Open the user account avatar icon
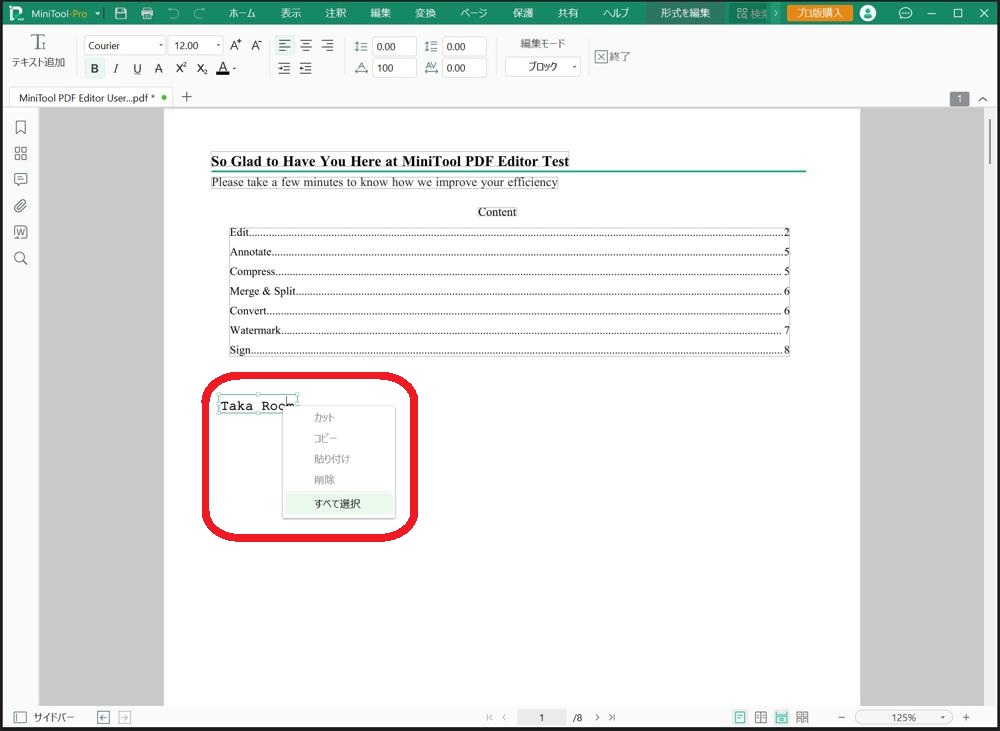This screenshot has width=1000, height=731. tap(867, 13)
